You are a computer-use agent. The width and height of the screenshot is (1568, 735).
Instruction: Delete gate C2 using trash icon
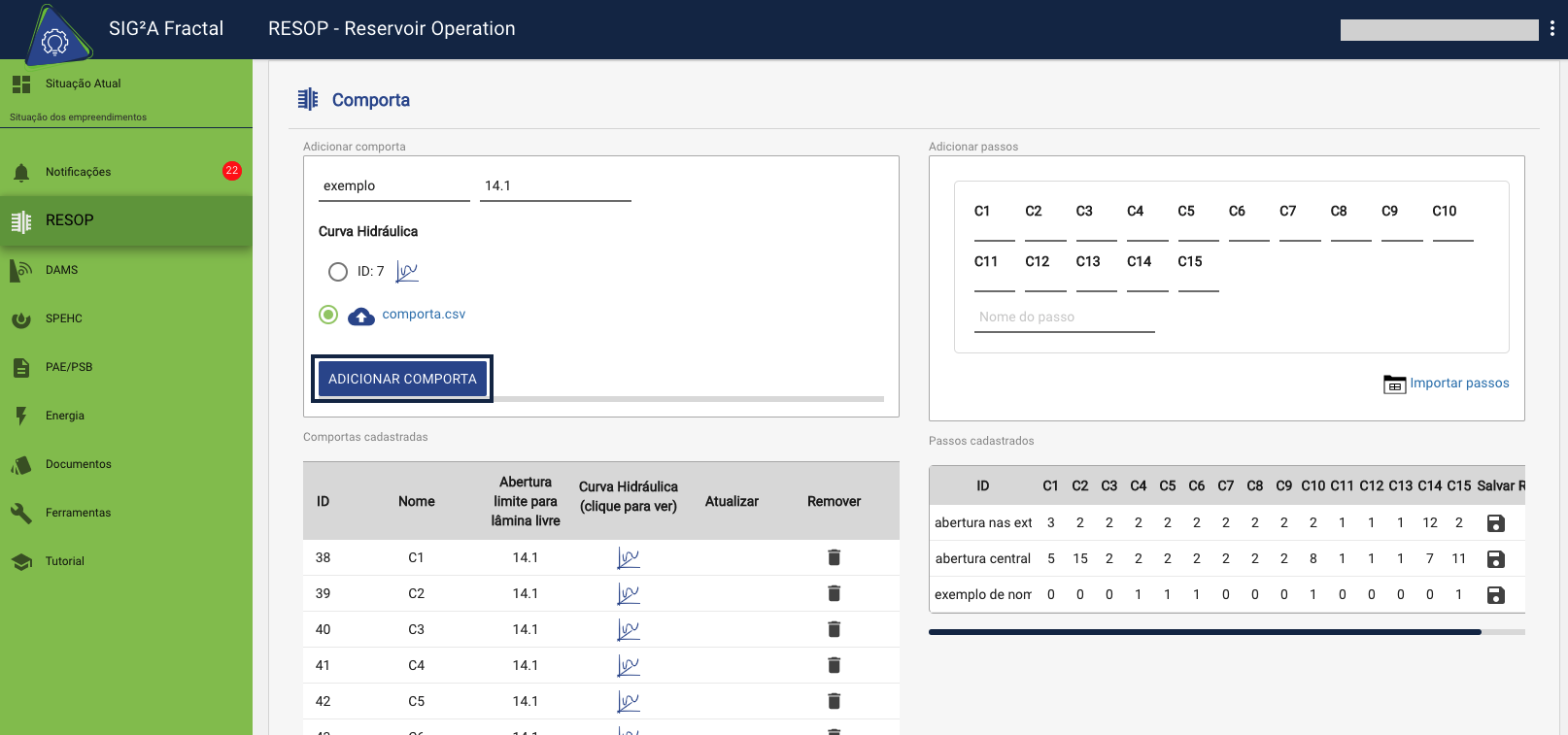point(834,593)
